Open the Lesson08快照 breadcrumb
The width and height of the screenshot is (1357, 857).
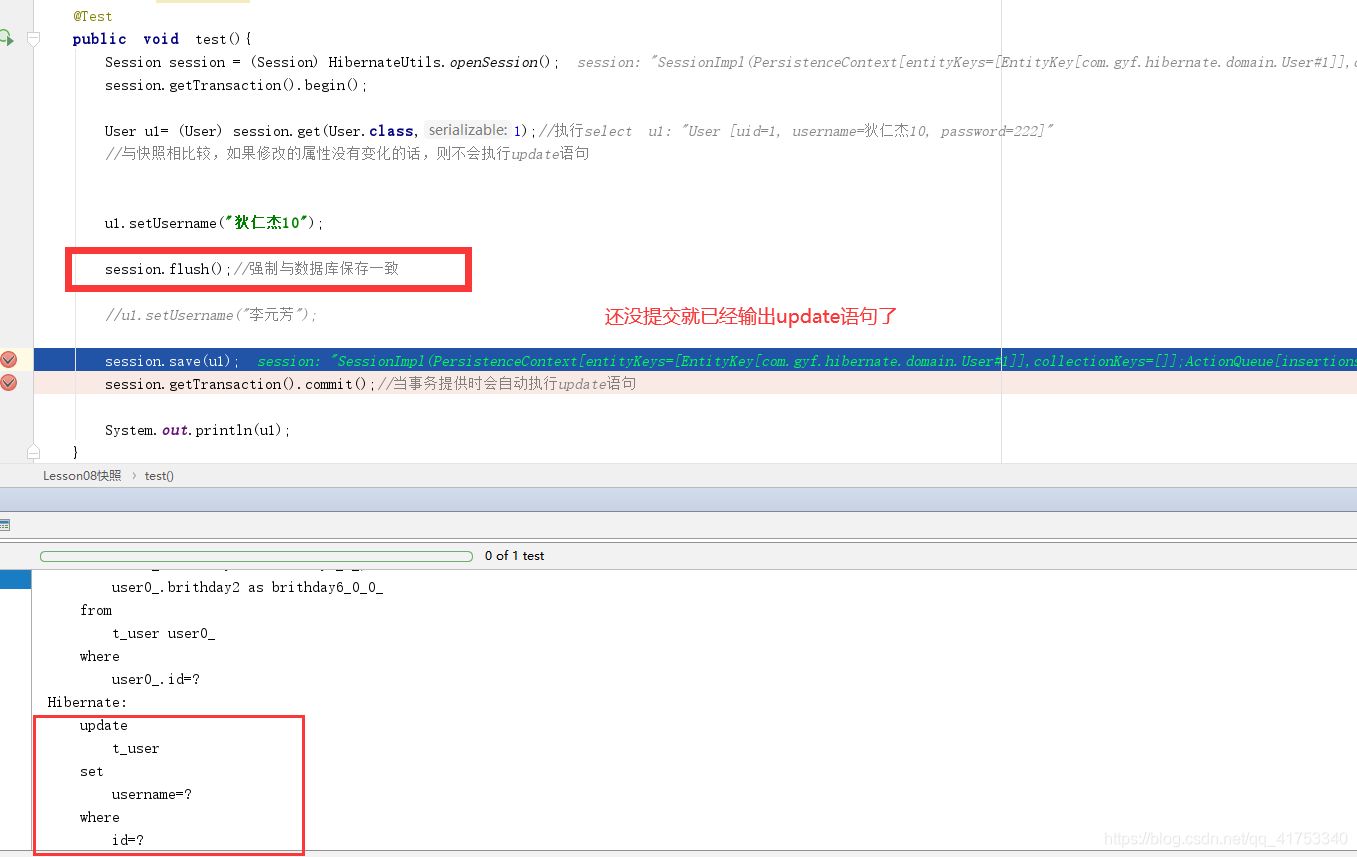pos(82,476)
